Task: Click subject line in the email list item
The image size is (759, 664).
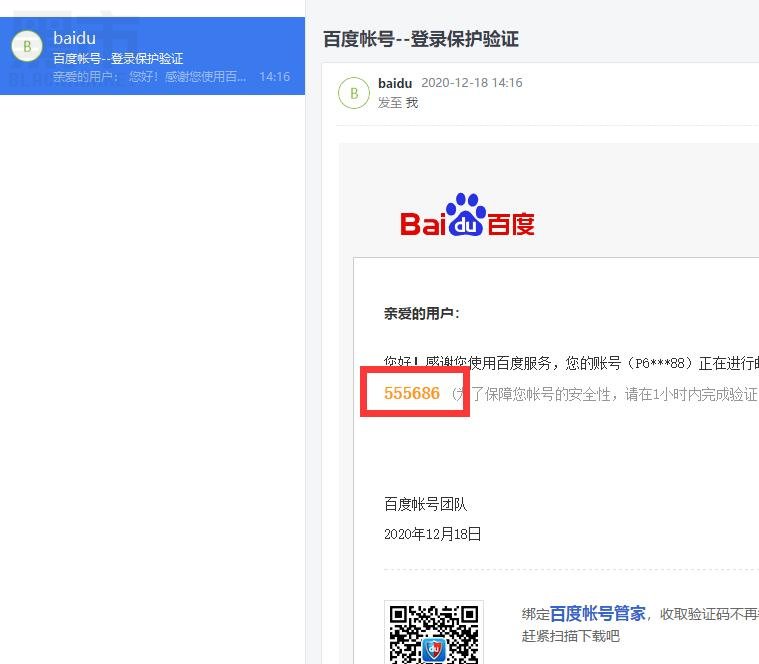Action: (118, 59)
